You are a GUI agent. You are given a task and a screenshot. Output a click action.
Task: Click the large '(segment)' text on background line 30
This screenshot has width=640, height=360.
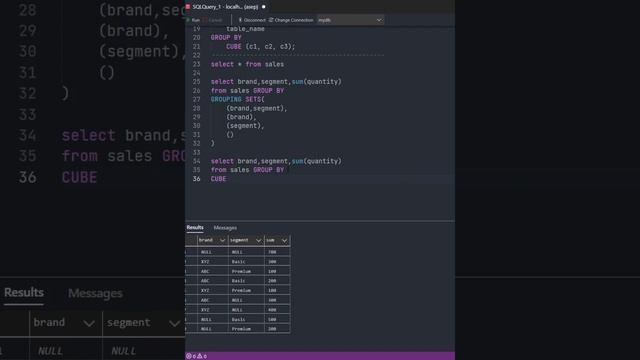pos(139,52)
